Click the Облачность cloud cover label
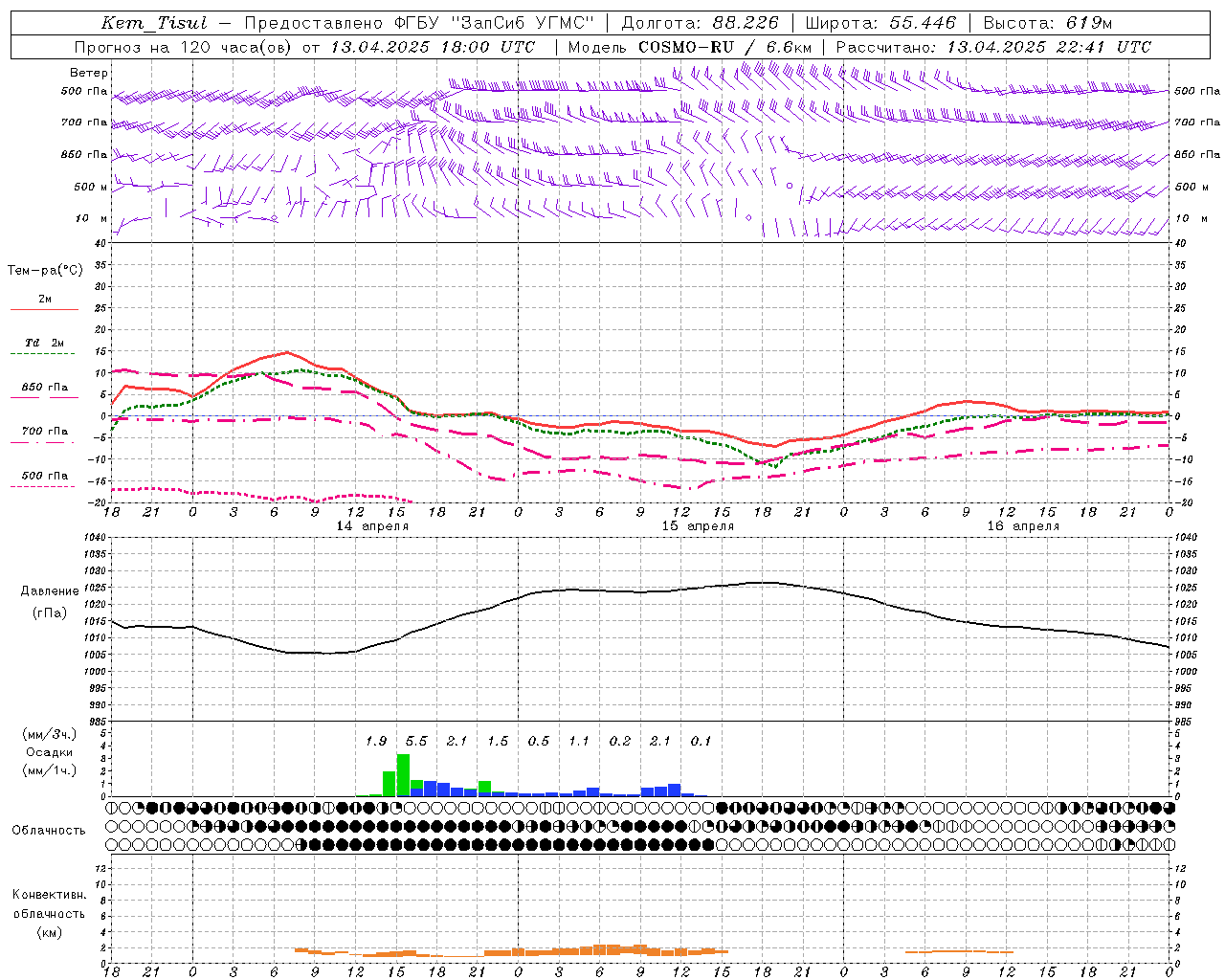The height and width of the screenshot is (980, 1225). pos(49,831)
